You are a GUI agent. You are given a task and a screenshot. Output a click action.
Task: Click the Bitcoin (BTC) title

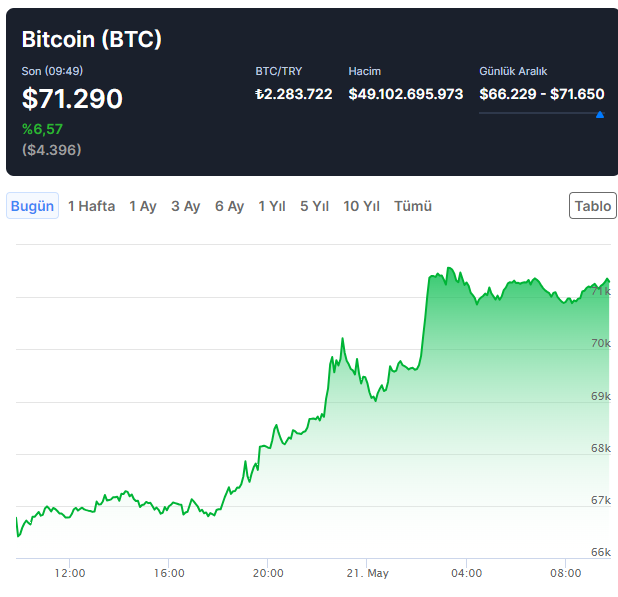(91, 39)
